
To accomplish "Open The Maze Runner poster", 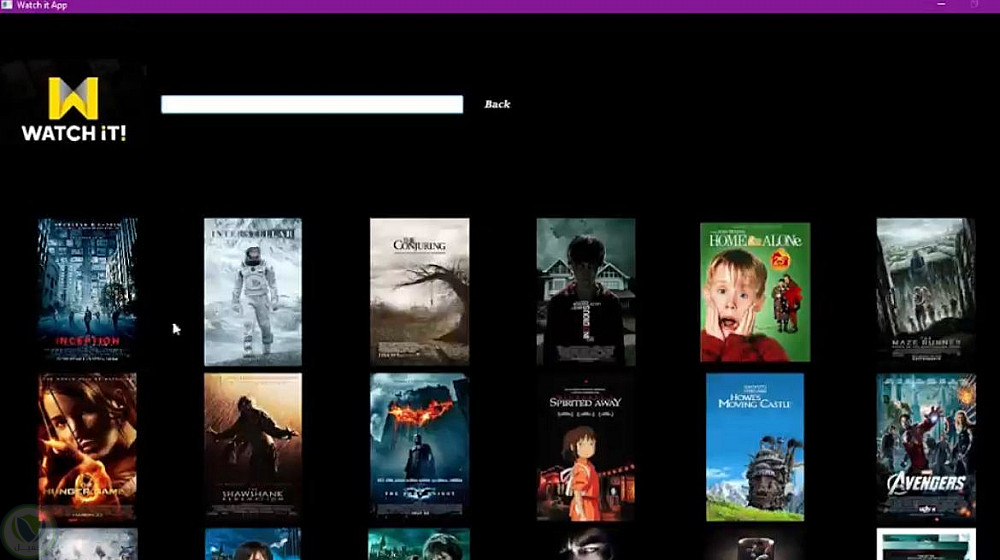I will point(925,291).
